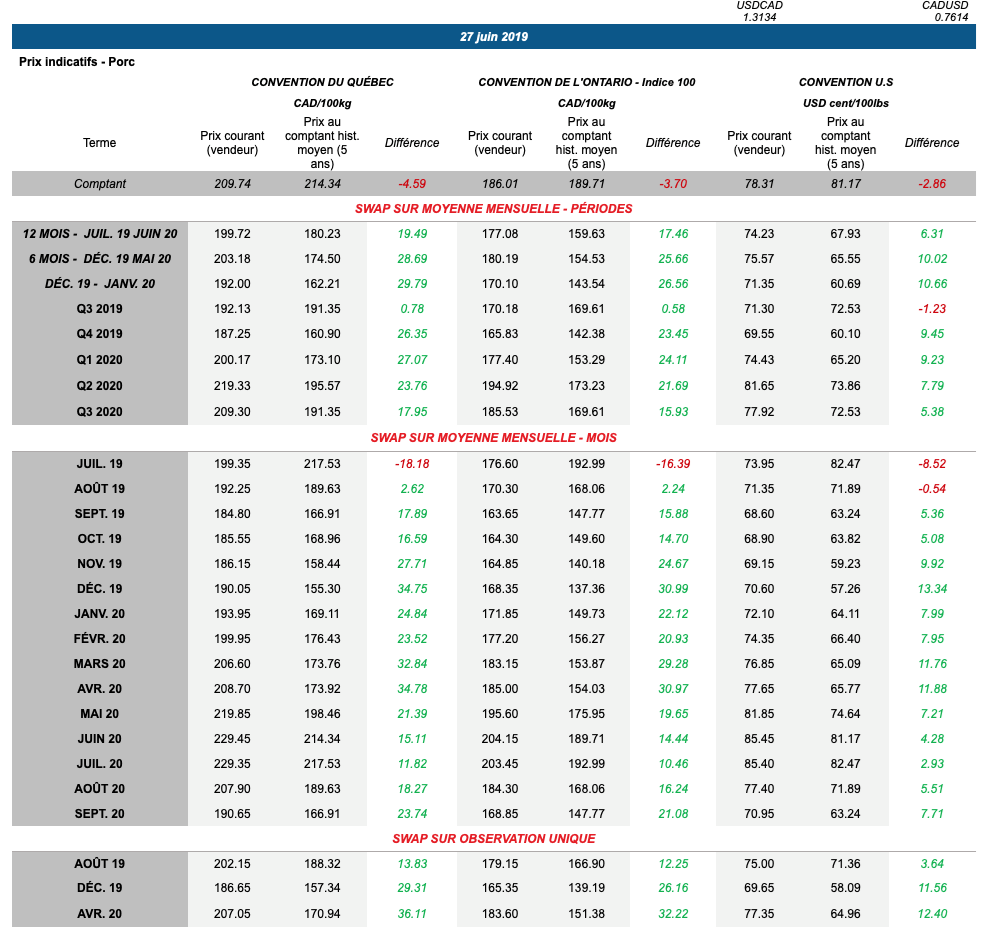Image resolution: width=990 pixels, height=935 pixels.
Task: Click the "DÉC. 19 - JANV. 20" row label
Action: [x=100, y=284]
